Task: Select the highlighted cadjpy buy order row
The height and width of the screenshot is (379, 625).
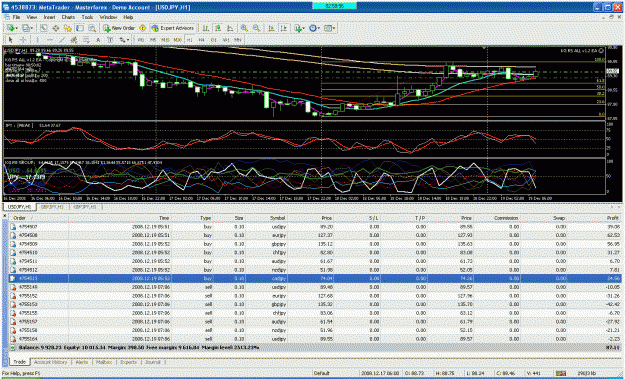Action: (314, 279)
